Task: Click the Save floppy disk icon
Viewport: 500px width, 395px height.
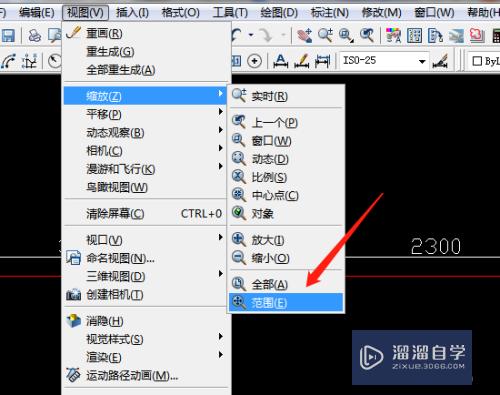Action: tap(8, 35)
